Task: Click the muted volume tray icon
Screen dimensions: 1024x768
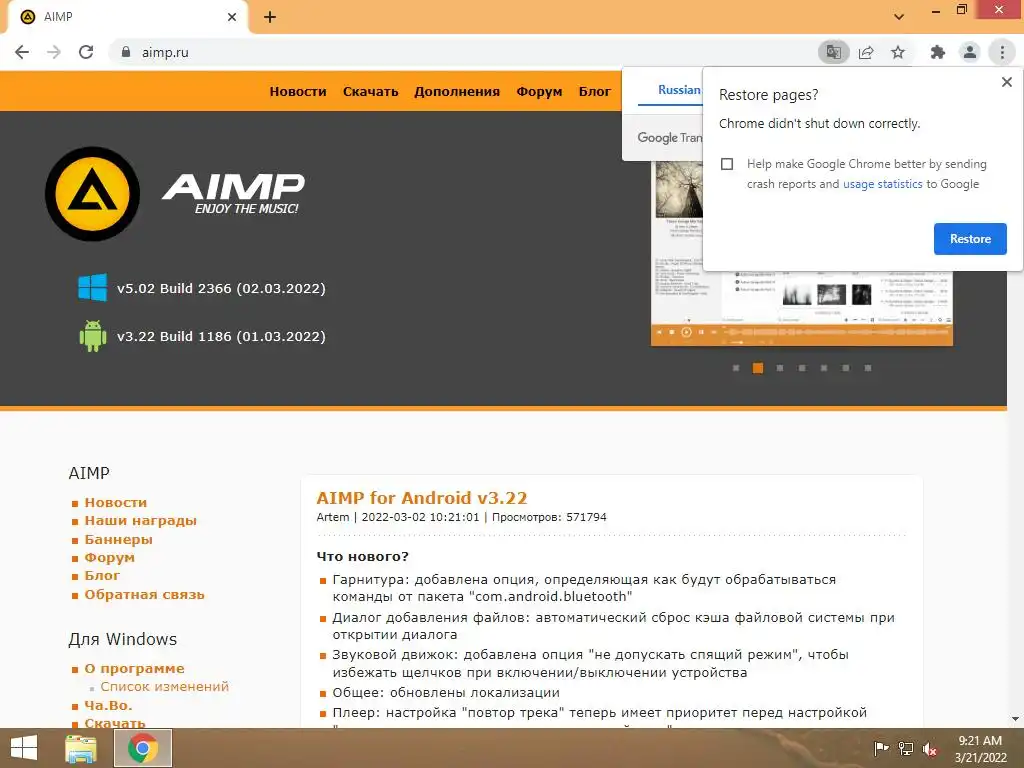Action: [x=930, y=749]
